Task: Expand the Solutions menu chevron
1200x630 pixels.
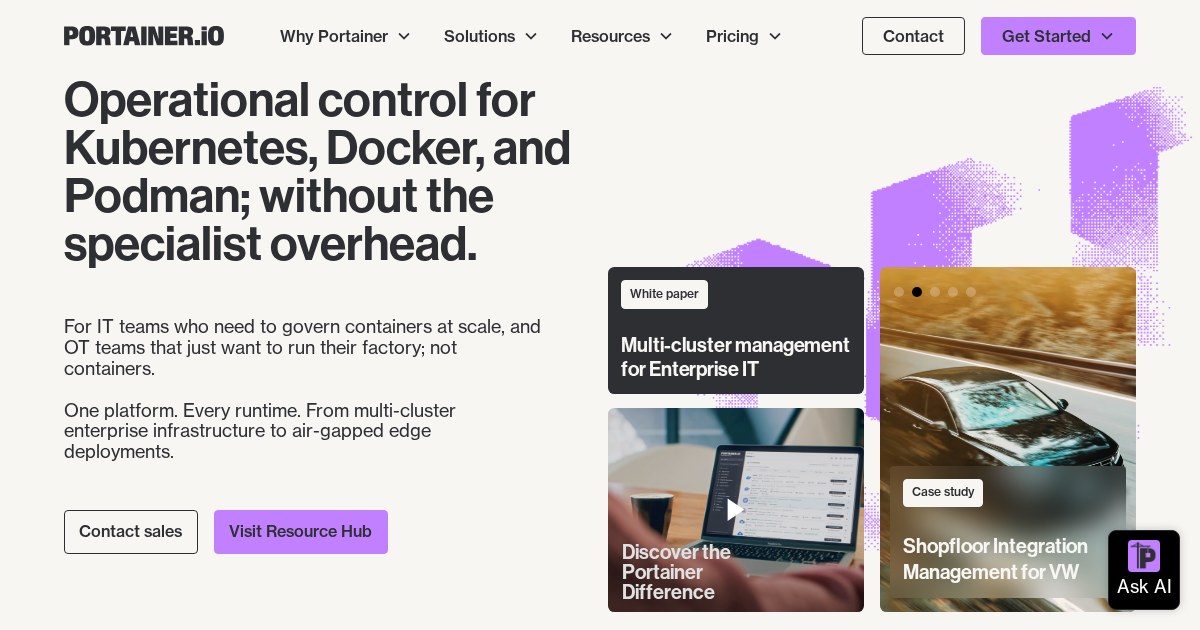Action: point(531,36)
